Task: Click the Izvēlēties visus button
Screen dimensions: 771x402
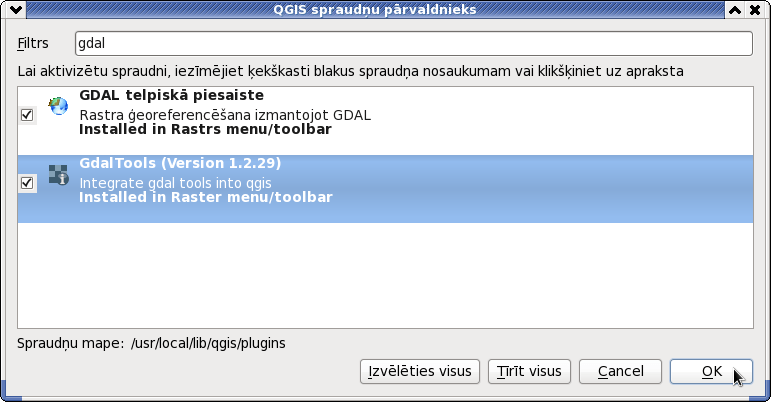Action: [420, 371]
